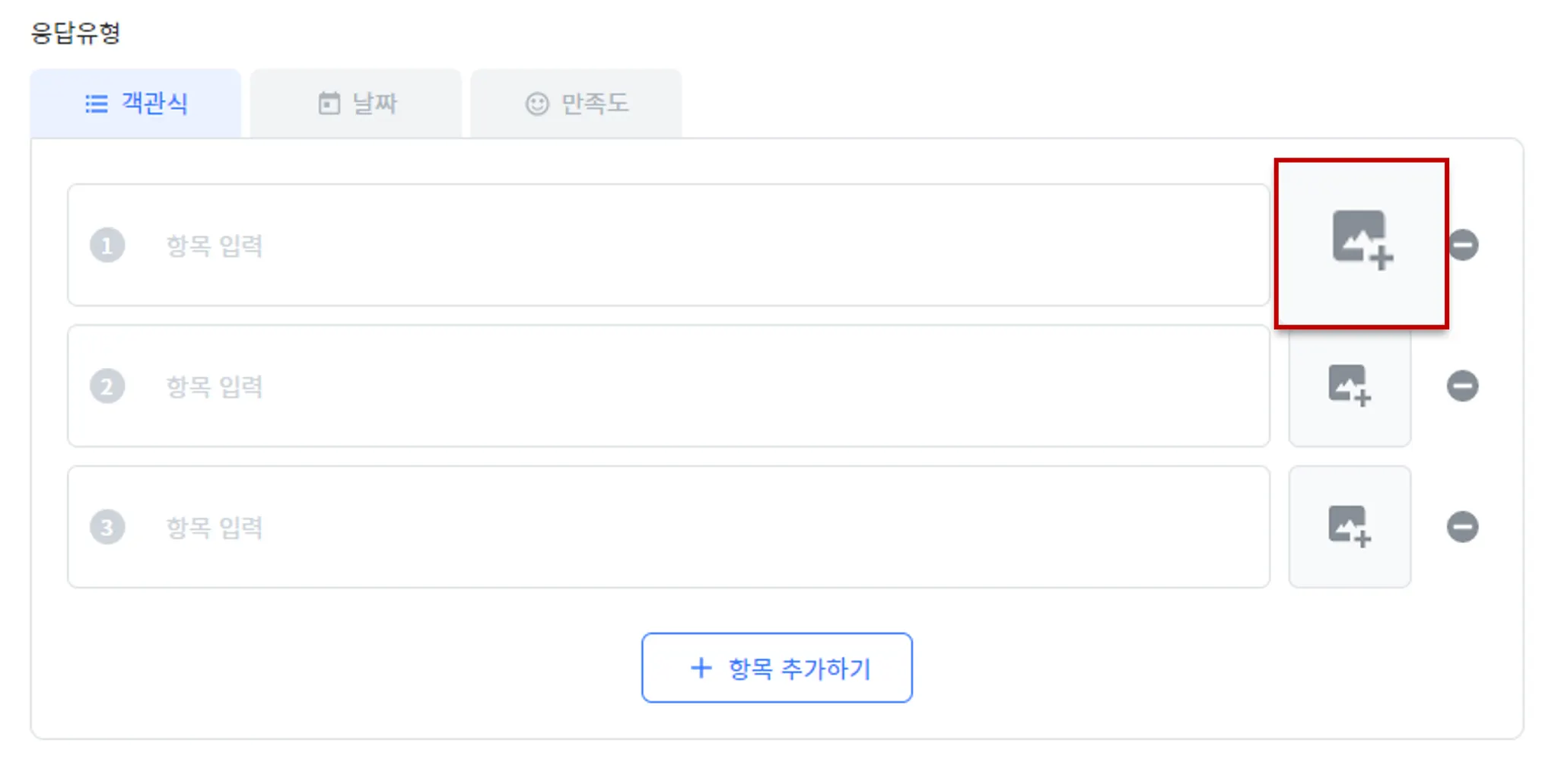Click the smiley icon on 만족도 tab
The height and width of the screenshot is (784, 1558).
click(x=536, y=103)
